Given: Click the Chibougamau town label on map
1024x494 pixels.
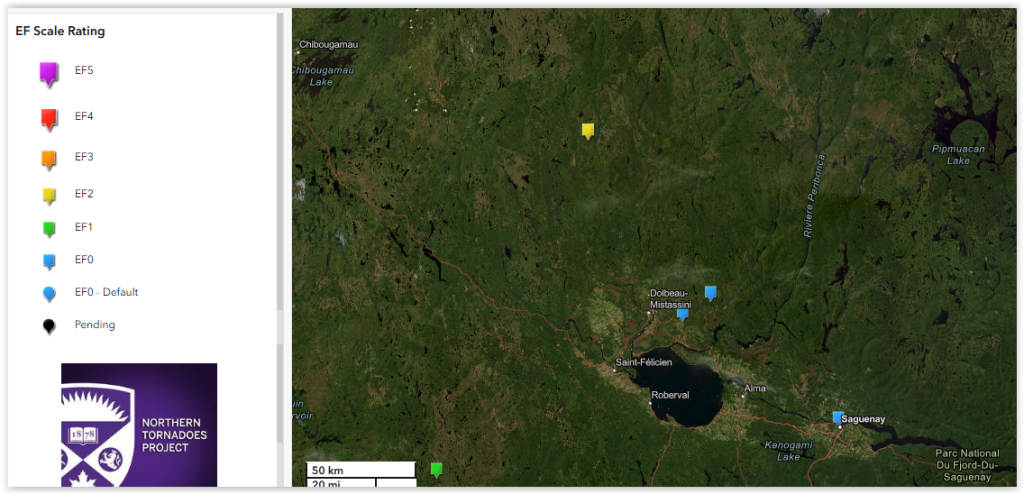Looking at the screenshot, I should click(328, 45).
